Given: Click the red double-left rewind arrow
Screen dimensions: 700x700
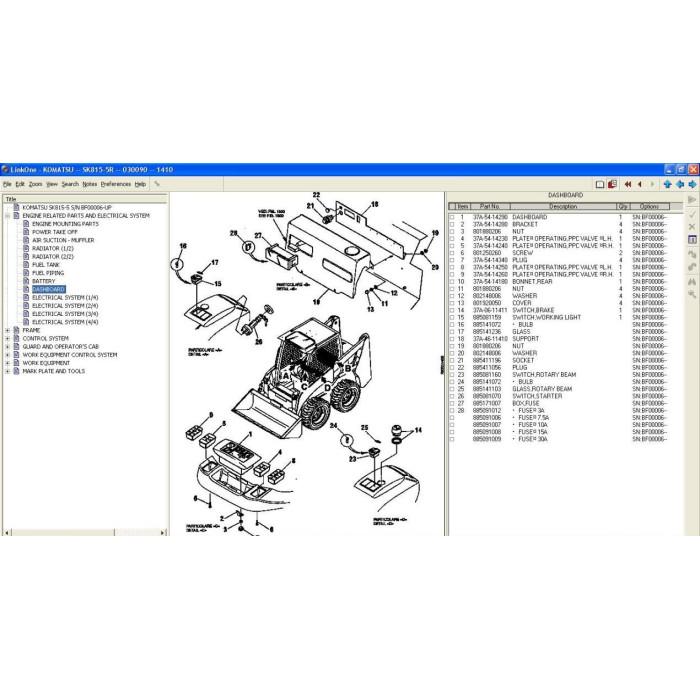Looking at the screenshot, I should (x=628, y=184).
